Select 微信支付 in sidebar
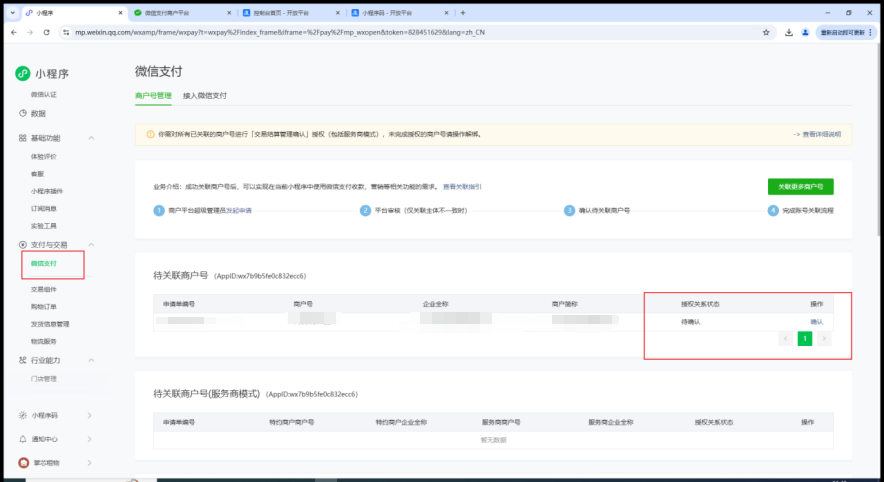Viewport: 884px width, 482px height. click(44, 263)
